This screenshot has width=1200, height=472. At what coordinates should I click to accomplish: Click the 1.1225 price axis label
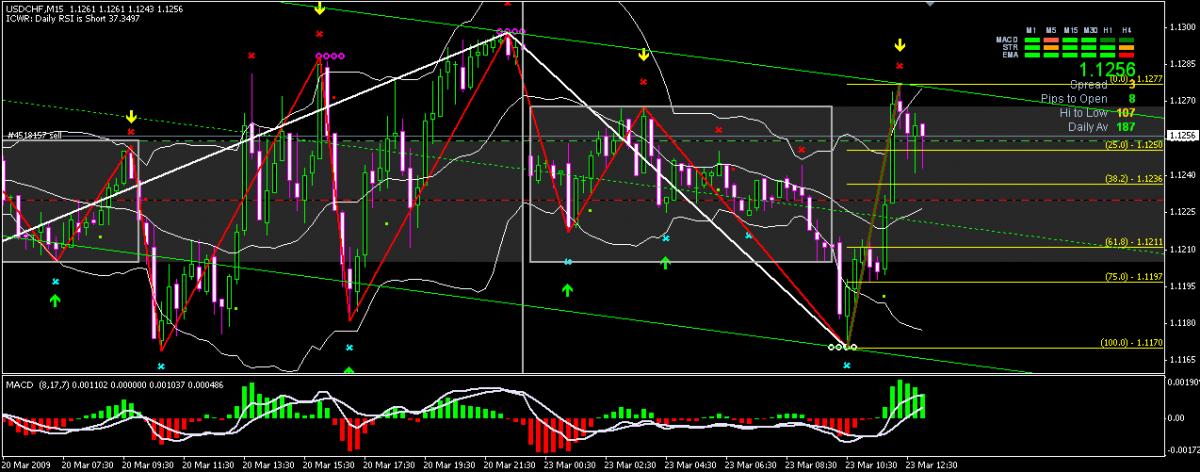click(x=1183, y=211)
